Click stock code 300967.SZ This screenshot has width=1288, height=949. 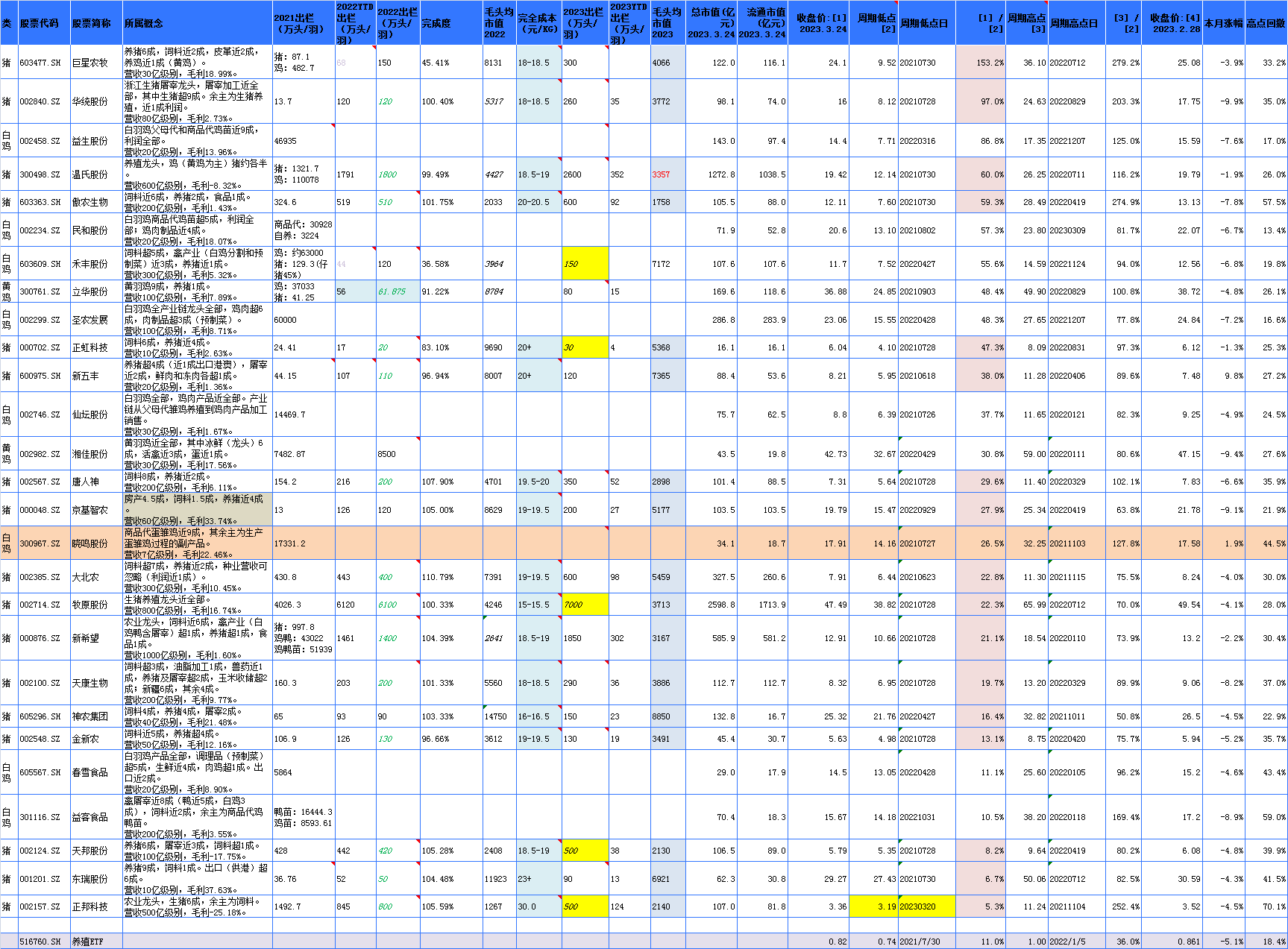tap(44, 543)
